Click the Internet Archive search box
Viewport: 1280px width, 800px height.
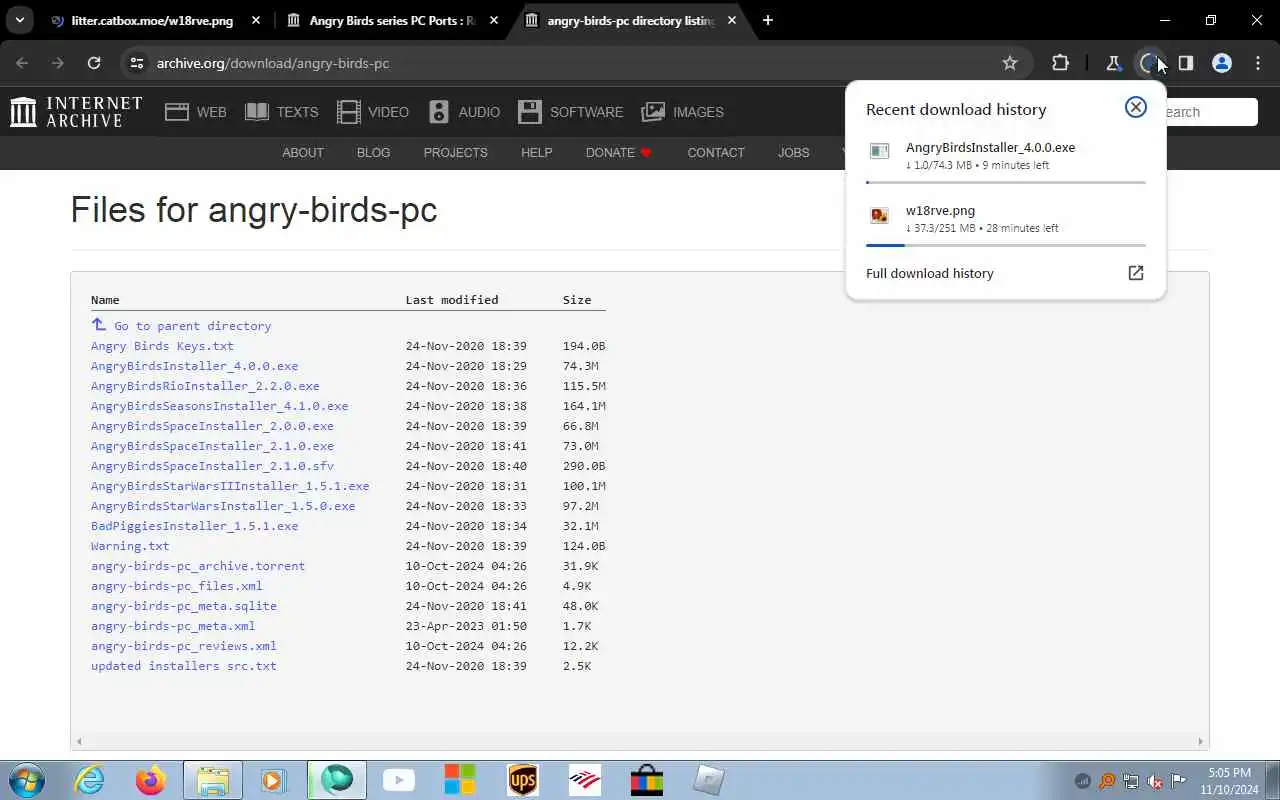tap(1211, 112)
